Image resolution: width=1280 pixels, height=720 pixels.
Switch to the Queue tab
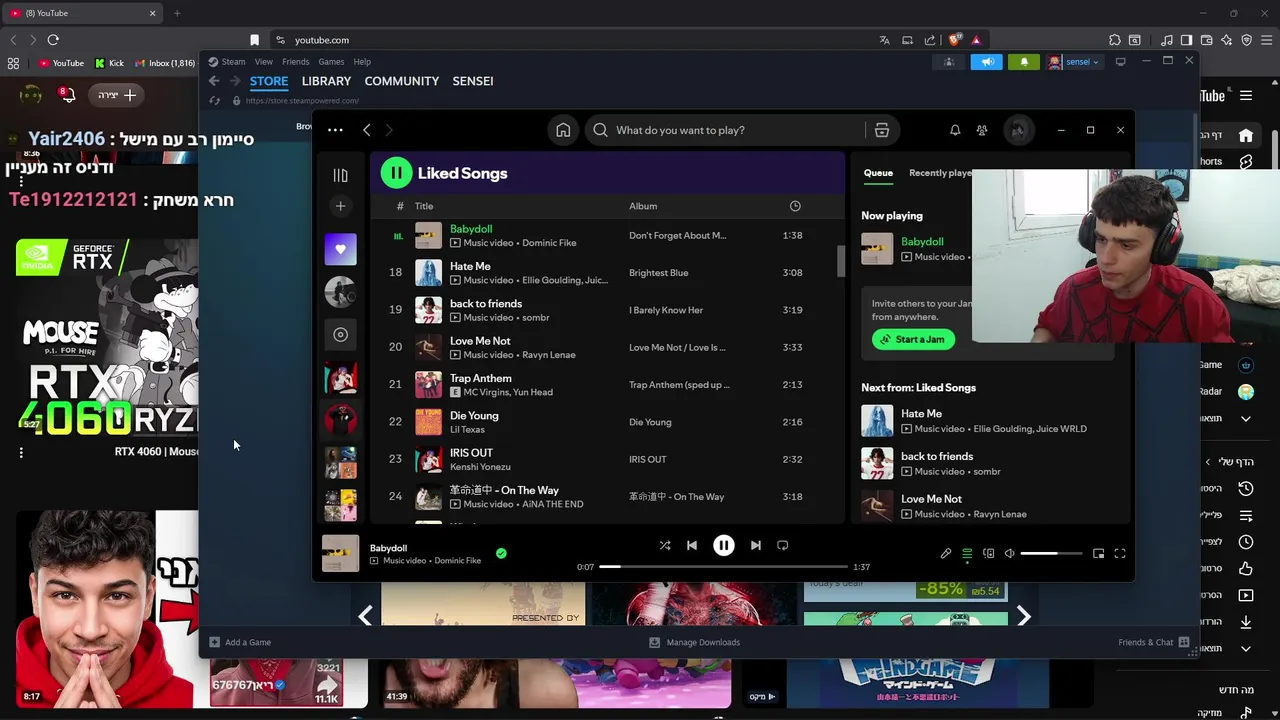click(x=878, y=173)
